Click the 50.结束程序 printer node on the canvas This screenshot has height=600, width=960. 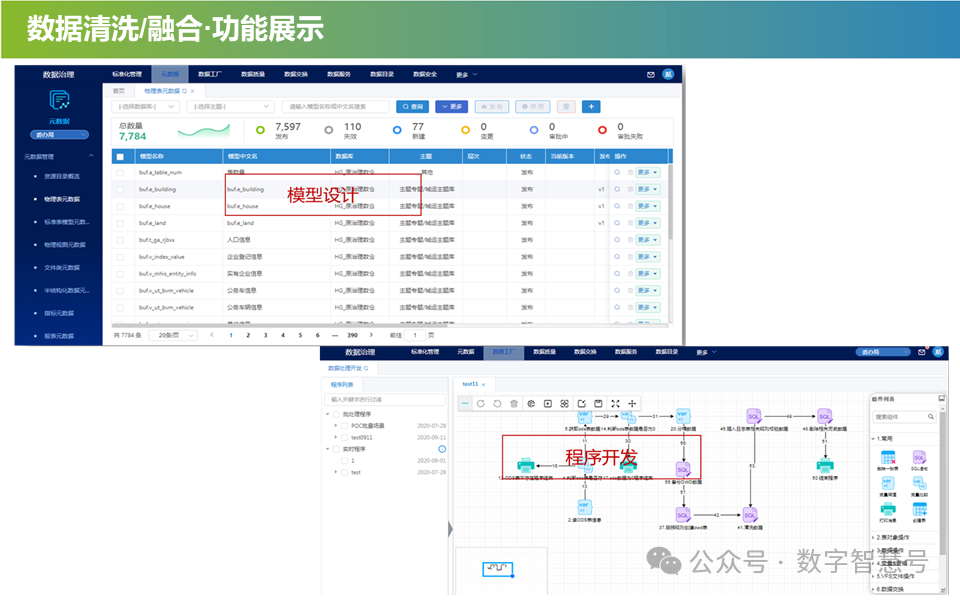point(825,466)
